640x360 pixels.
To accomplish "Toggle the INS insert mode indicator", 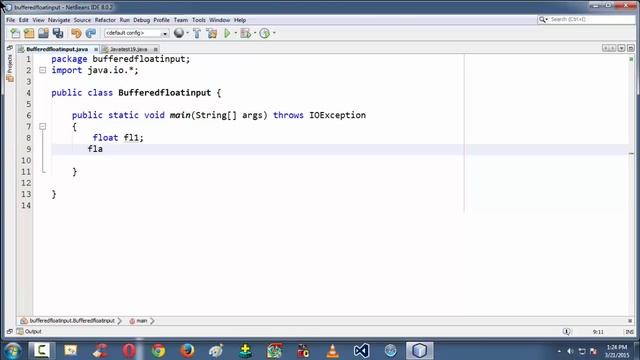I will coord(629,332).
